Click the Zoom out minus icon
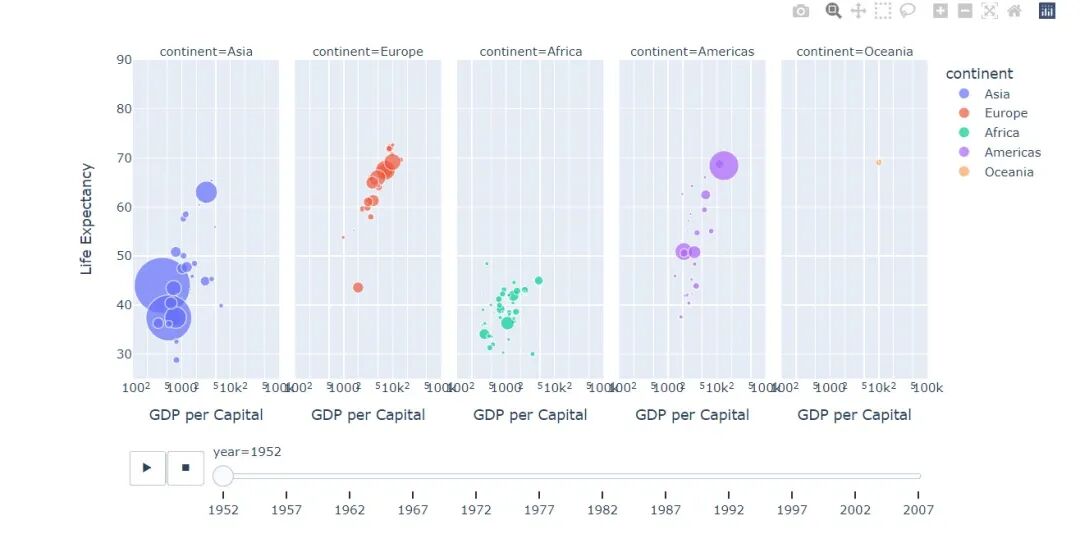 [965, 11]
